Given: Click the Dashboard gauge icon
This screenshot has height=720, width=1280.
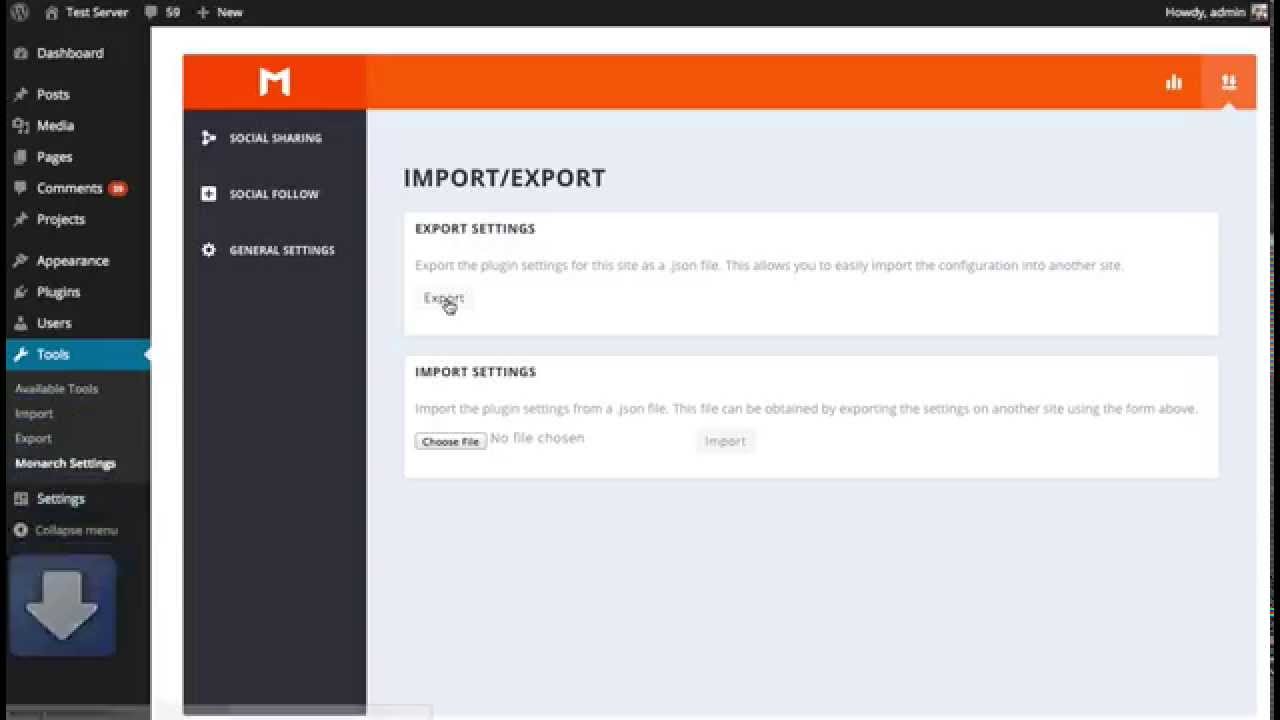Looking at the screenshot, I should [x=20, y=53].
